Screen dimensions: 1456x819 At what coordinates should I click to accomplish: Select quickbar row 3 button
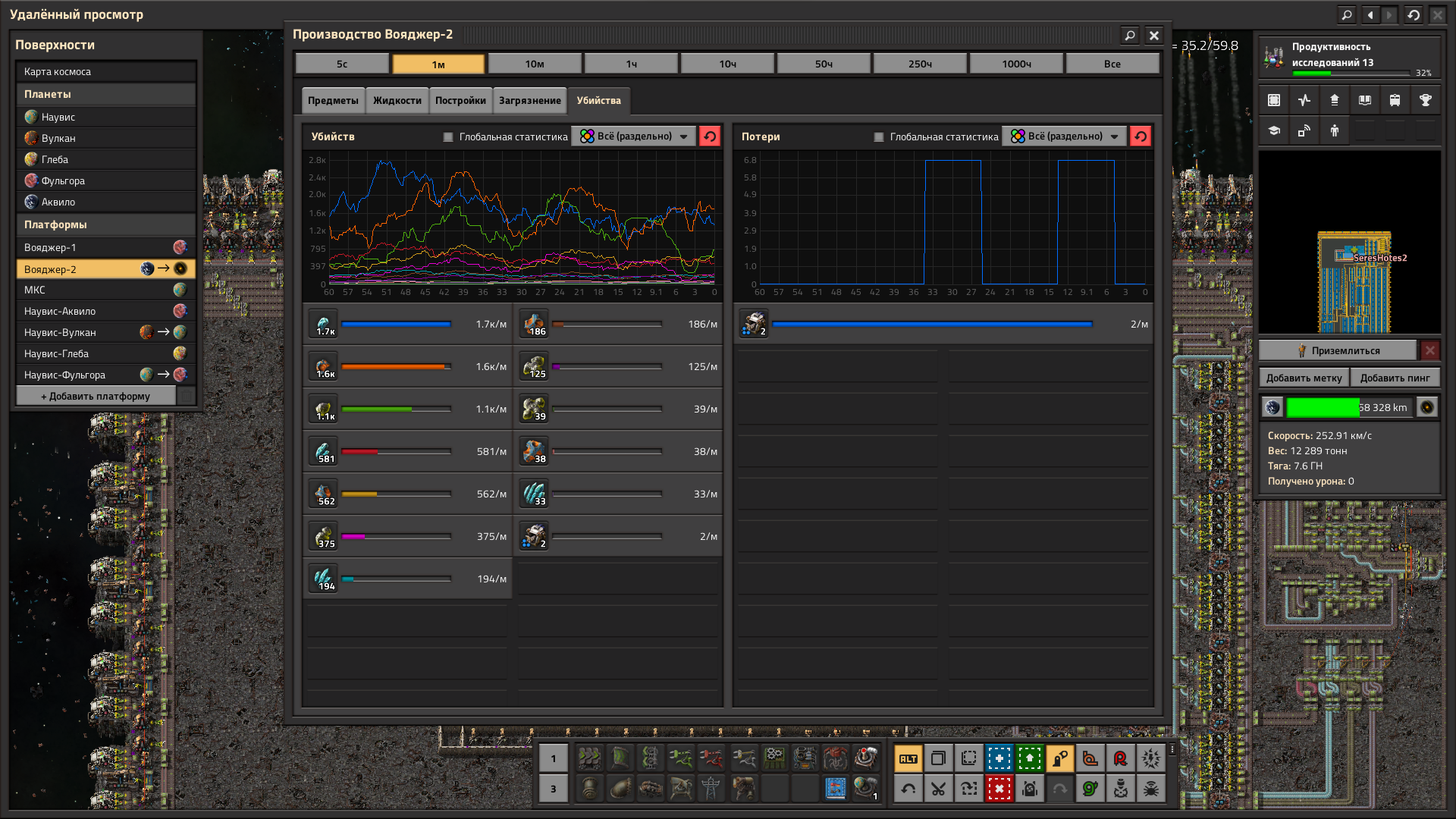pyautogui.click(x=554, y=789)
